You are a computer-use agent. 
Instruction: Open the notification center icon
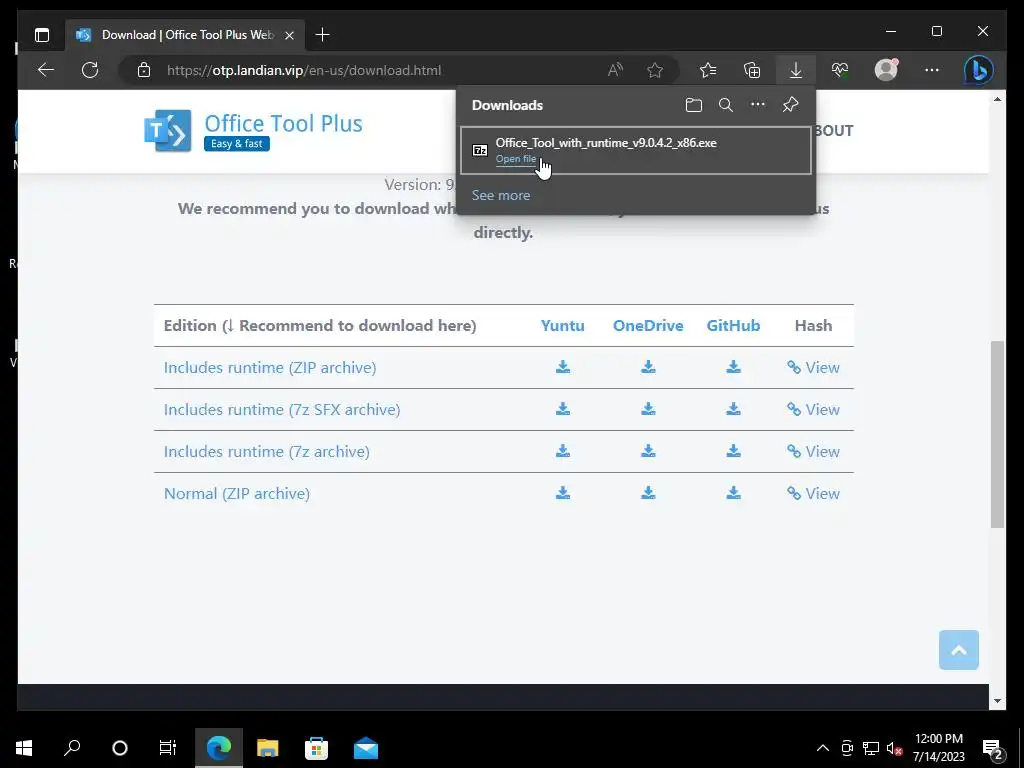coord(993,749)
